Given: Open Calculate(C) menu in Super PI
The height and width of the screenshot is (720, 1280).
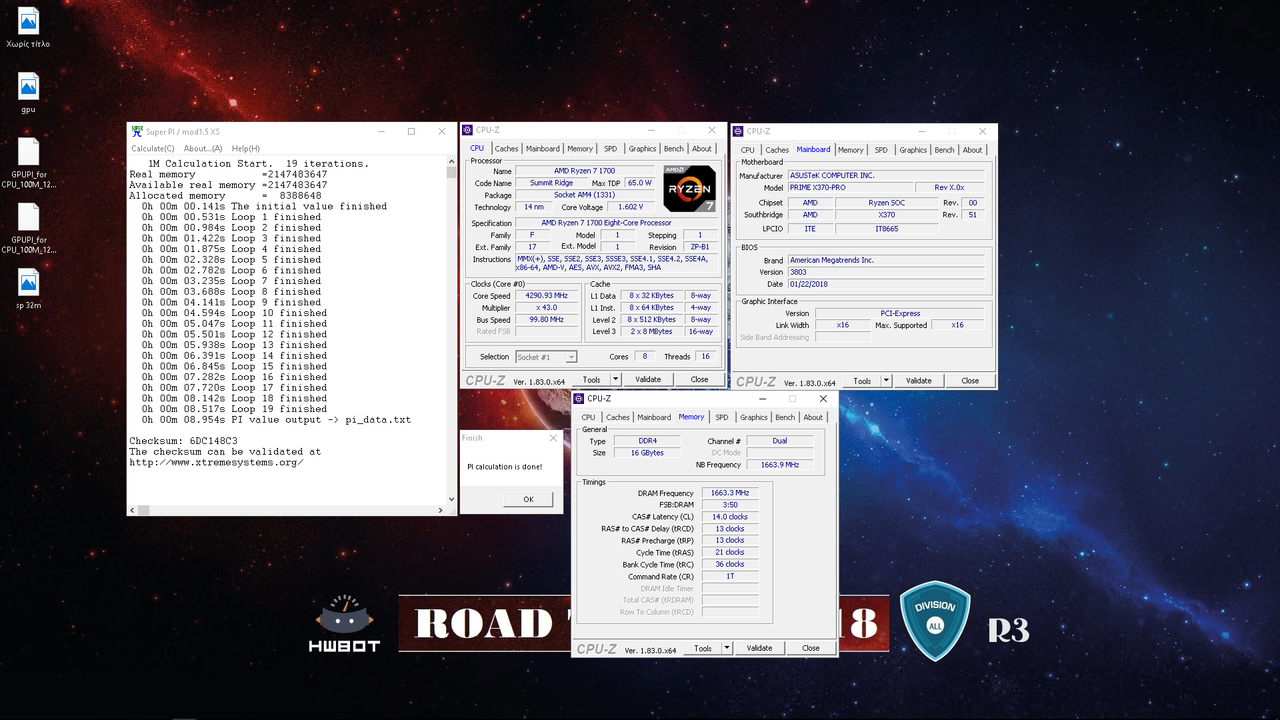Looking at the screenshot, I should click(153, 149).
